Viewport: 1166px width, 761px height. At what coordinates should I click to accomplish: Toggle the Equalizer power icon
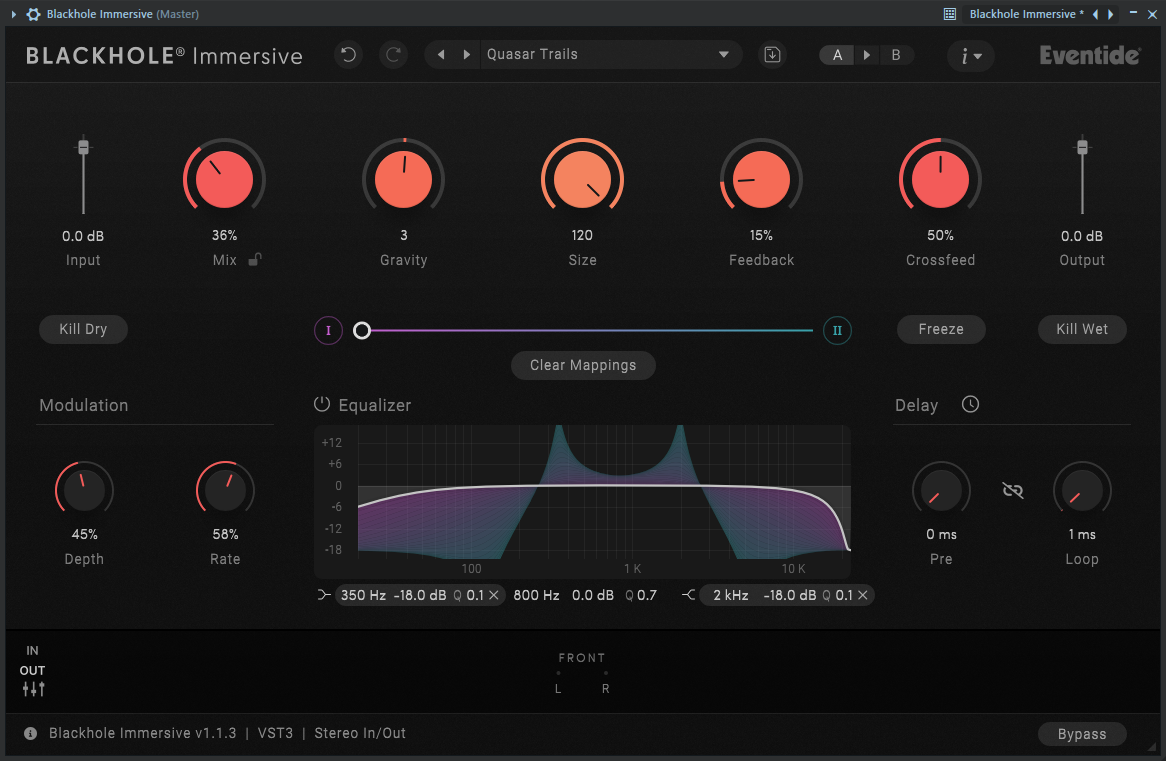[321, 404]
